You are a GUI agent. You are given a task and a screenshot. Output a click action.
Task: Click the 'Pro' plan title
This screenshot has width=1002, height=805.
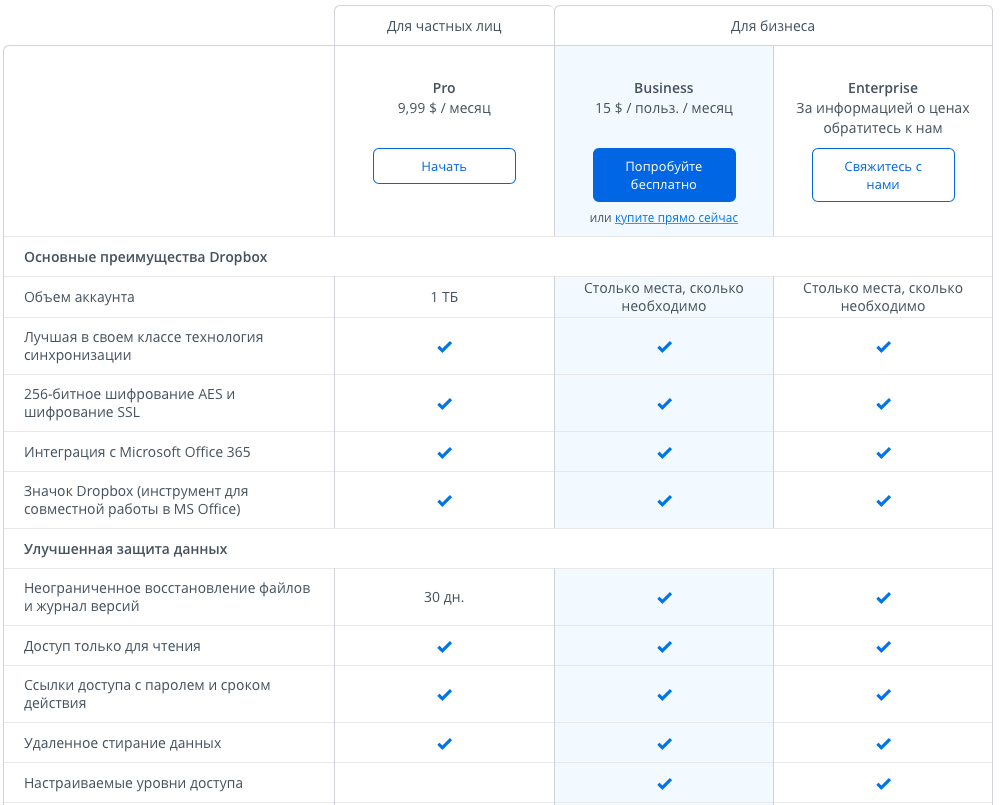pos(444,88)
